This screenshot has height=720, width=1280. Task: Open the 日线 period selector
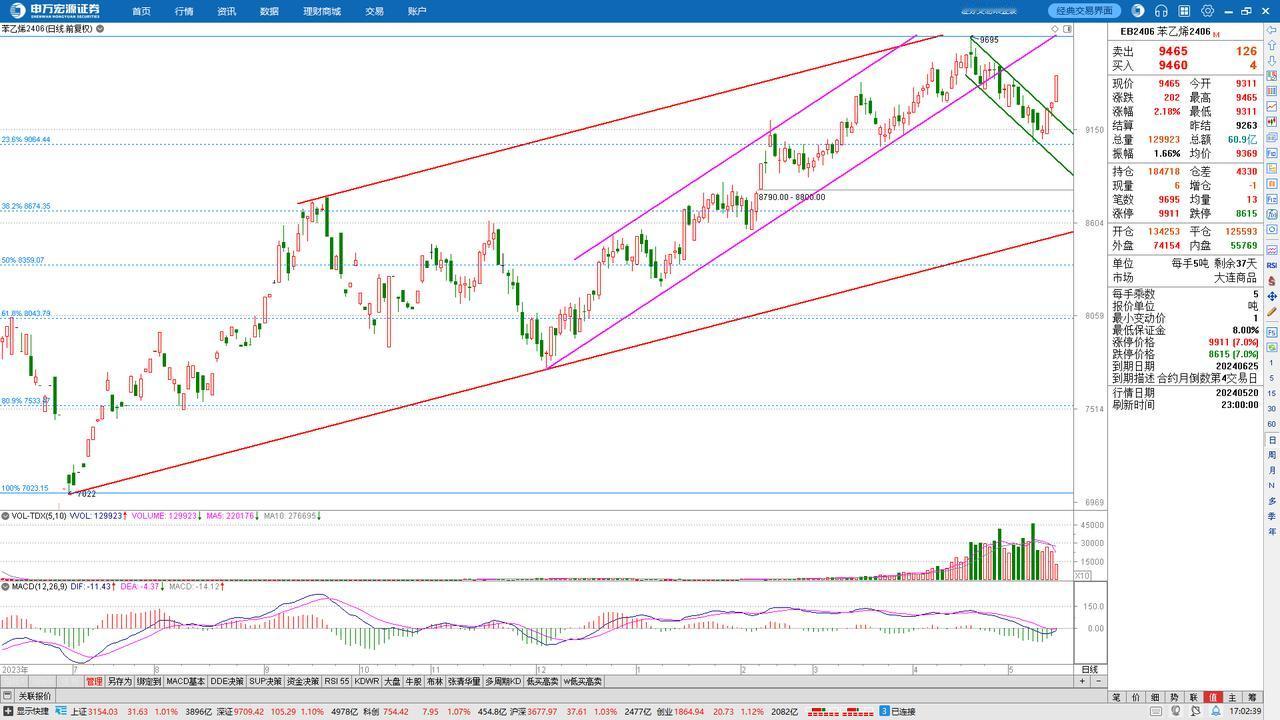coord(1089,669)
